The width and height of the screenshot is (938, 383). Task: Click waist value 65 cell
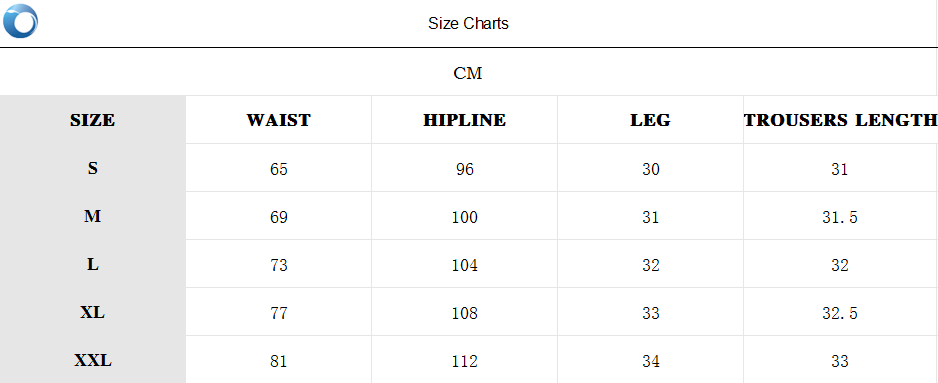tap(279, 169)
